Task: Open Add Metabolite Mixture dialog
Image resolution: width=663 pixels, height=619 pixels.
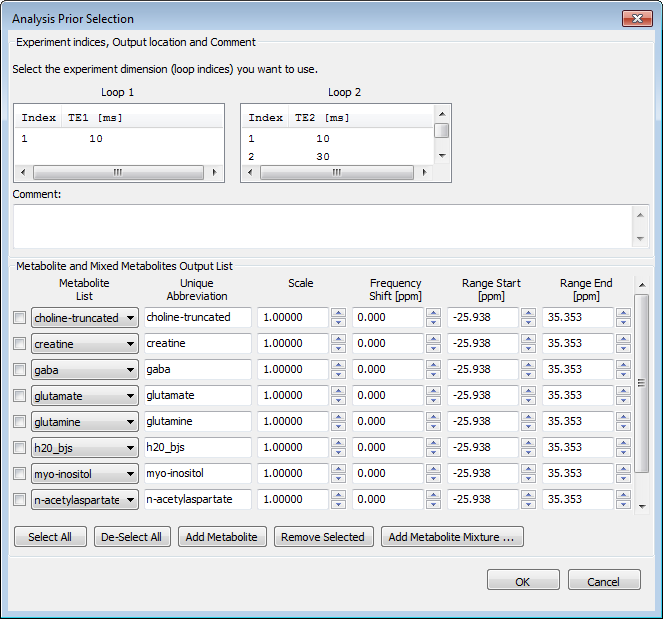Action: [x=452, y=537]
